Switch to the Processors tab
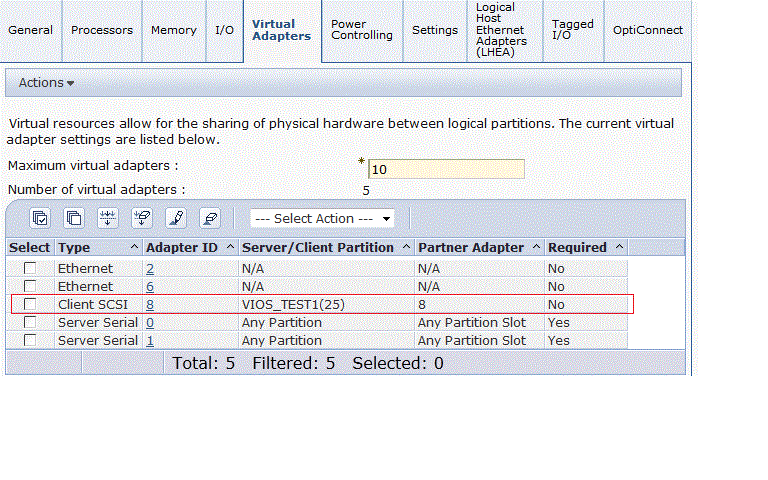 102,30
